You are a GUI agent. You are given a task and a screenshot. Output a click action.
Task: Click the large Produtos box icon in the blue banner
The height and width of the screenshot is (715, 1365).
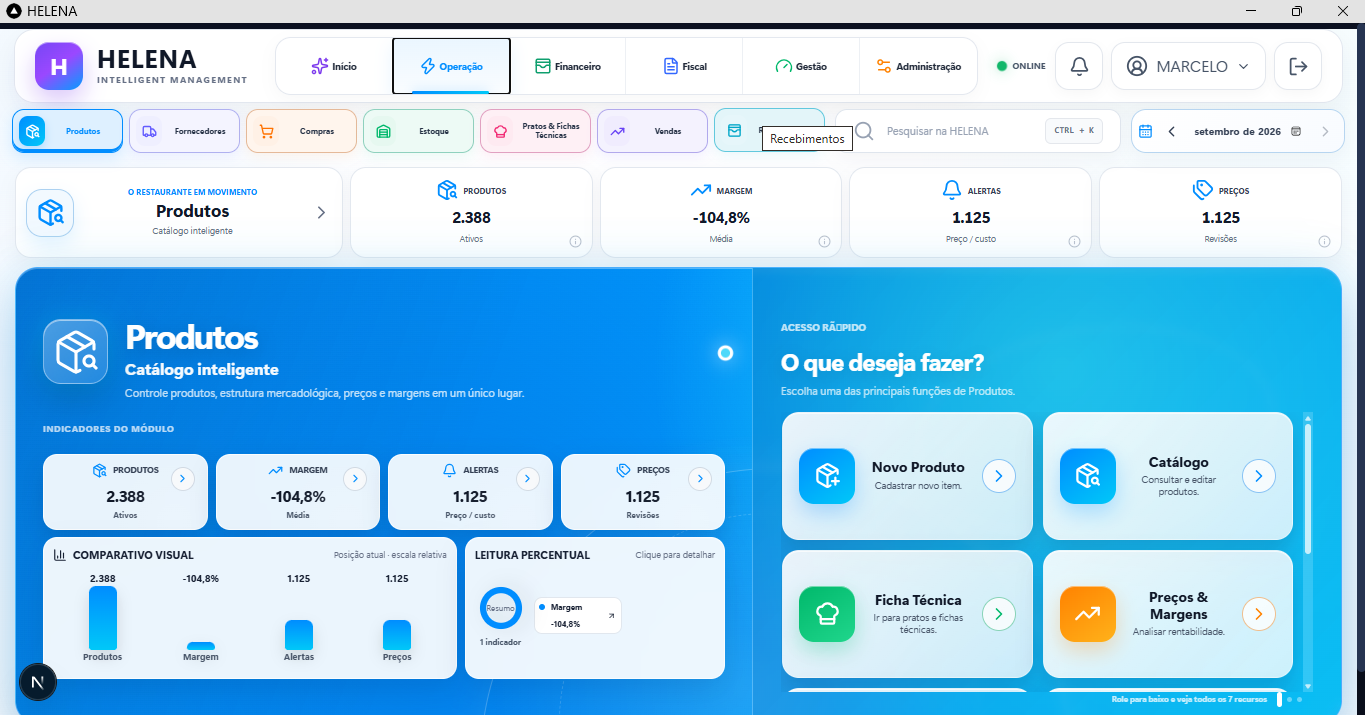[x=75, y=351]
